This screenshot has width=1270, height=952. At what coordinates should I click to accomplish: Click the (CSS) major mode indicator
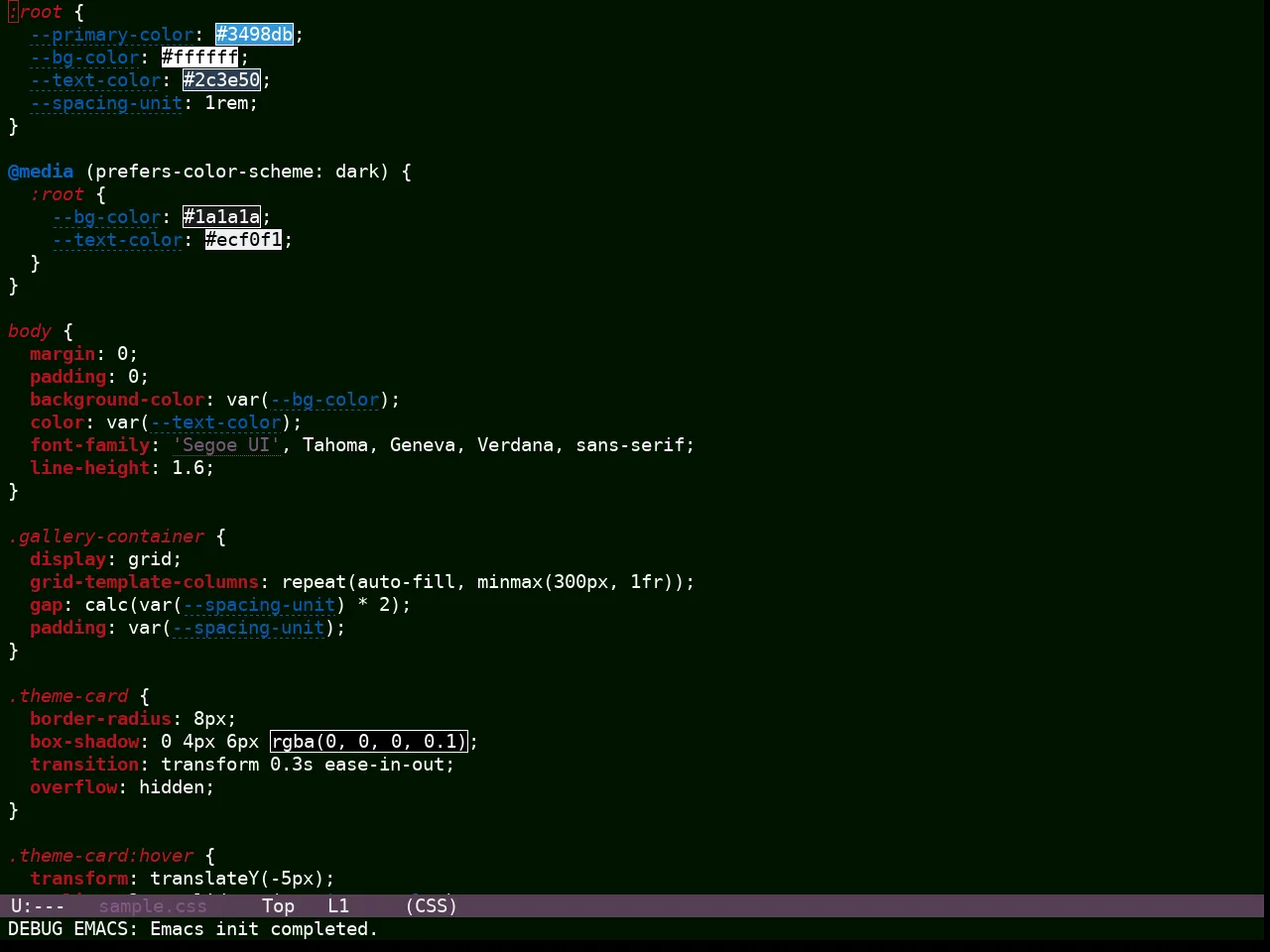pyautogui.click(x=431, y=906)
